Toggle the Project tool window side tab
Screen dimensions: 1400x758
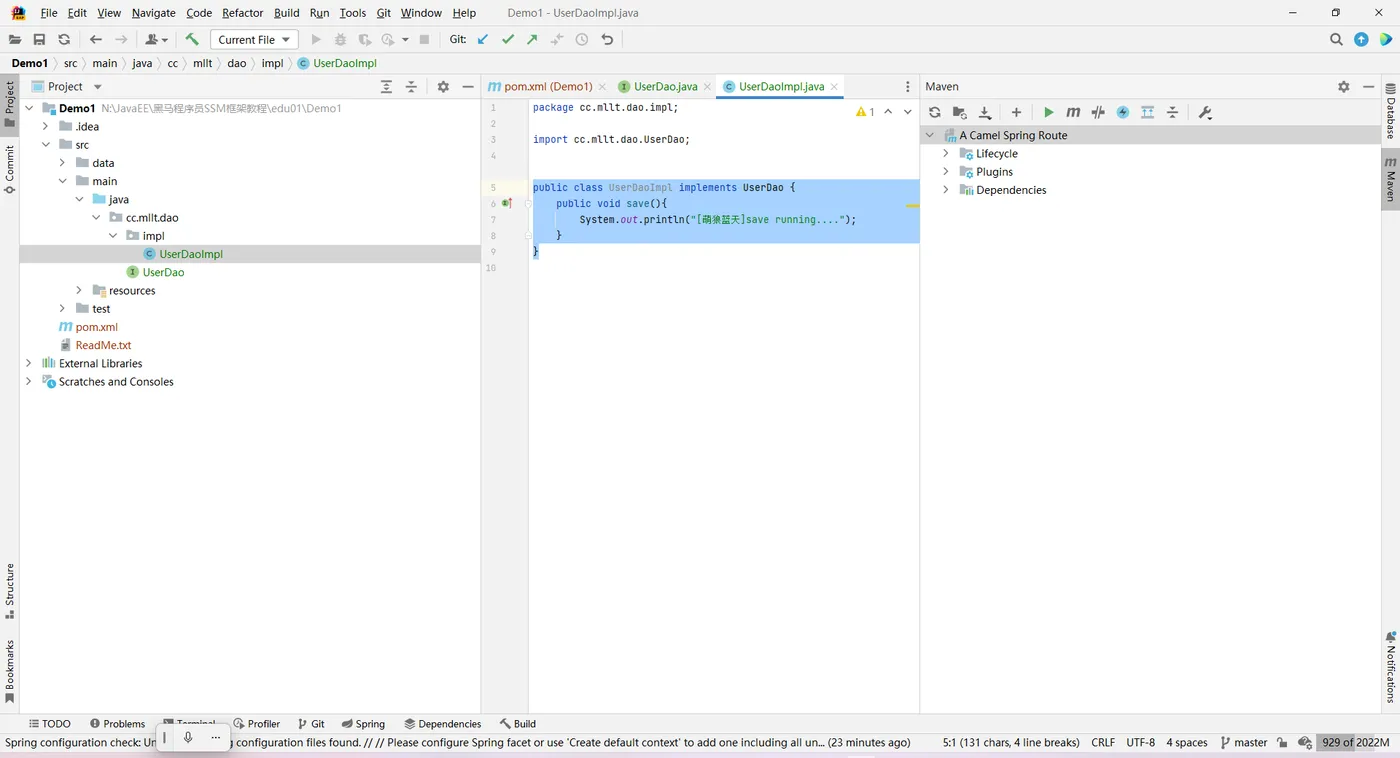[x=10, y=105]
